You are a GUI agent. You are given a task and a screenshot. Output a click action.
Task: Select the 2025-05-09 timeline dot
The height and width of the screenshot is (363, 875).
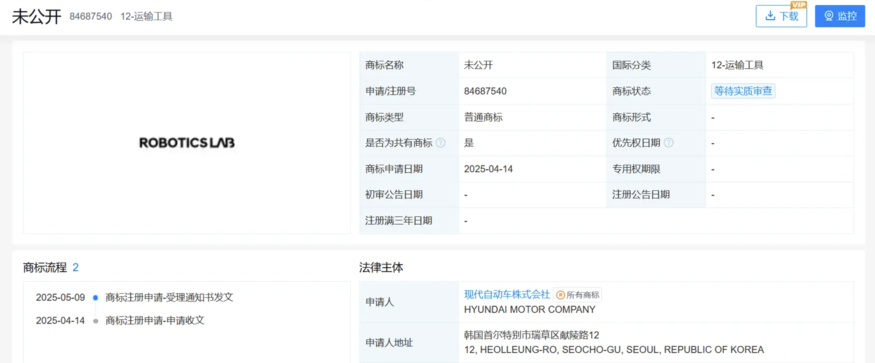coord(95,298)
